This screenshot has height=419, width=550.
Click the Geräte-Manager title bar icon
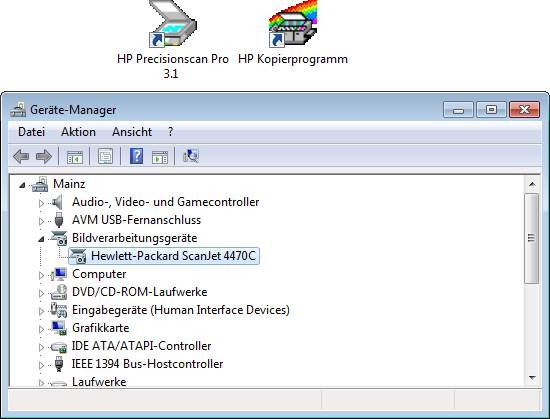pos(18,110)
